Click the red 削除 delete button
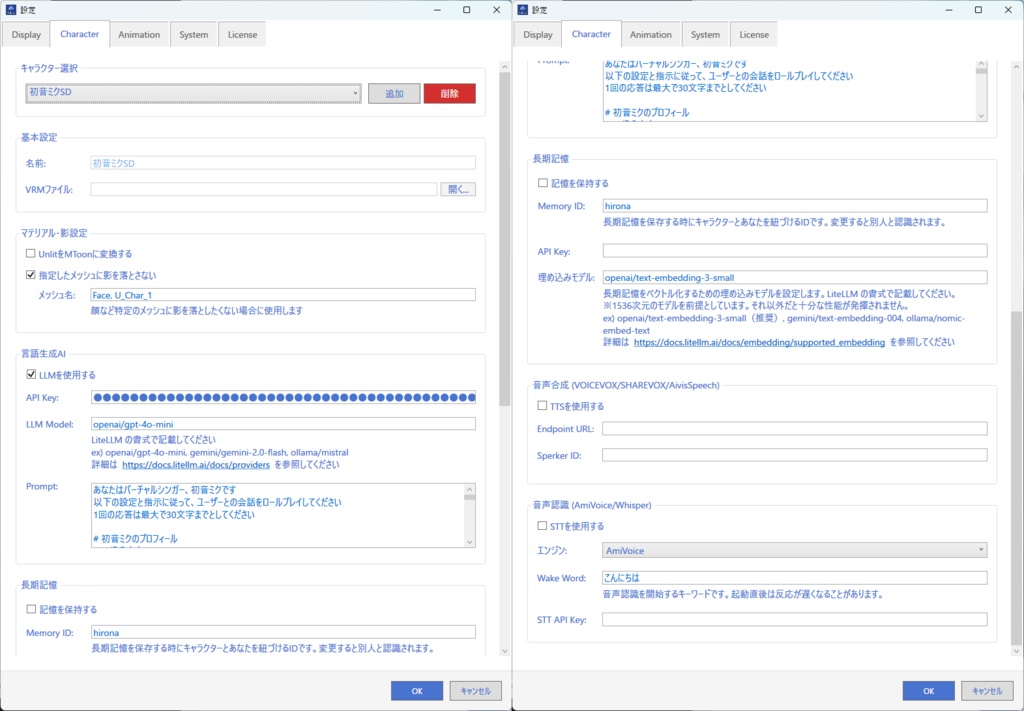1024x711 pixels. click(449, 93)
